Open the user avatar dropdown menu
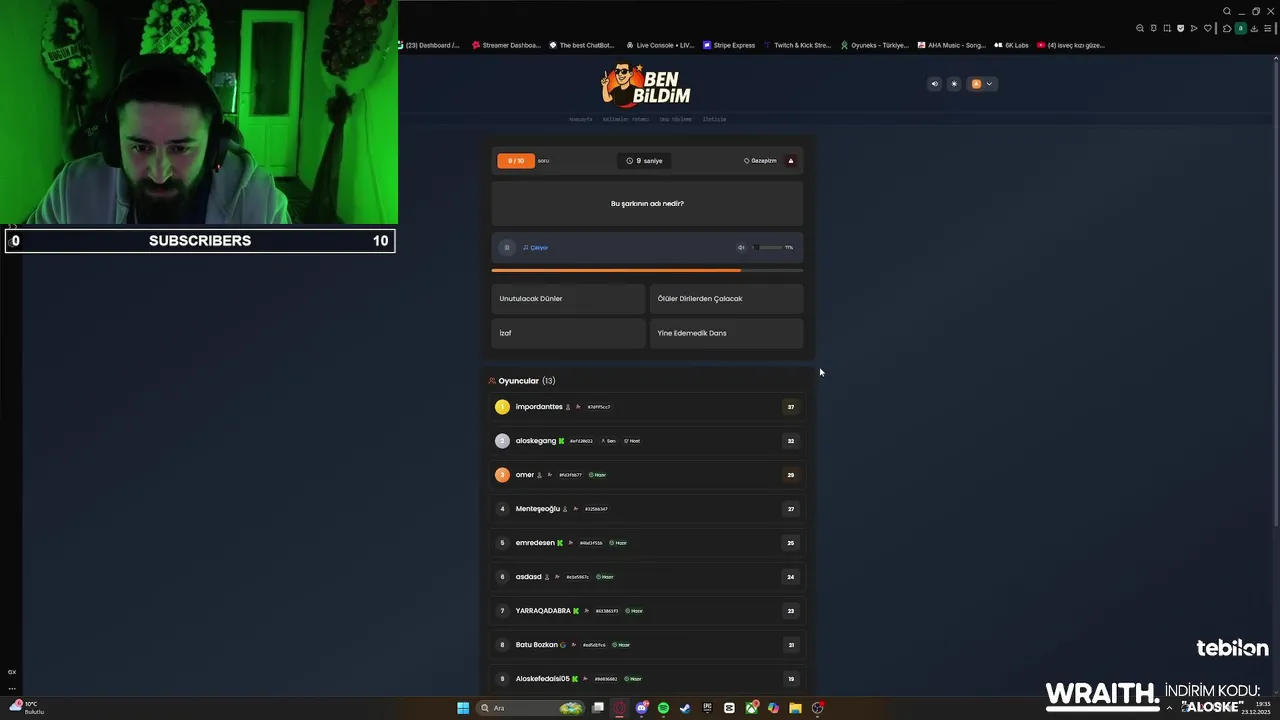Viewport: 1280px width, 720px height. tap(982, 84)
